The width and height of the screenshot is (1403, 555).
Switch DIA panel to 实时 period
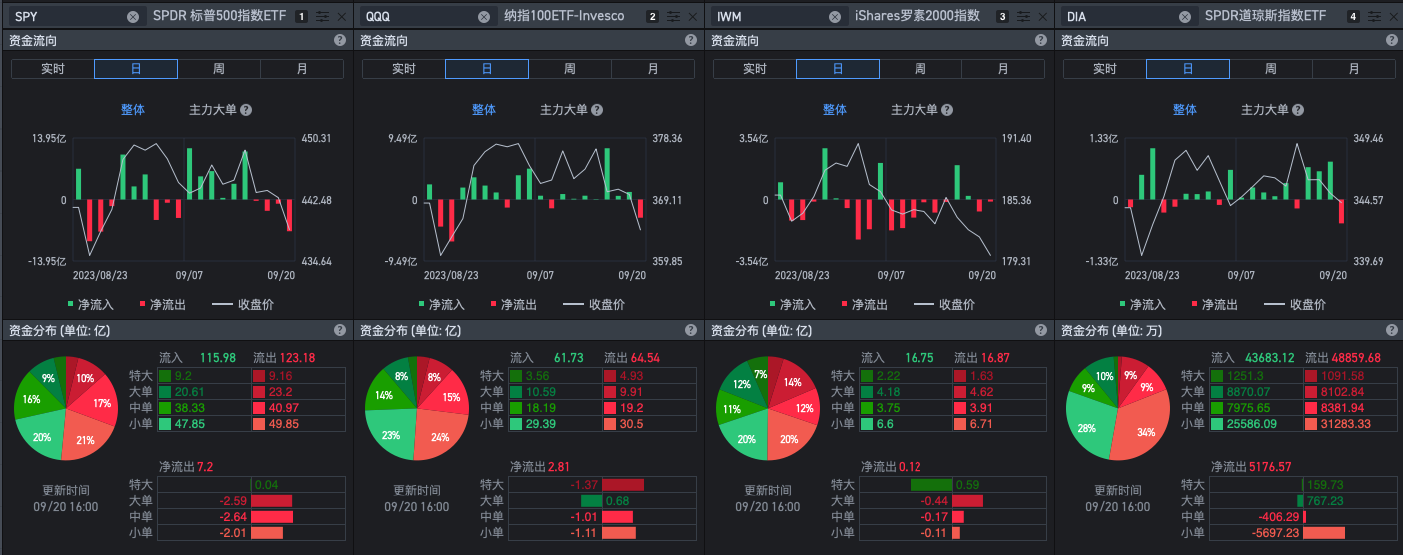coord(1105,69)
